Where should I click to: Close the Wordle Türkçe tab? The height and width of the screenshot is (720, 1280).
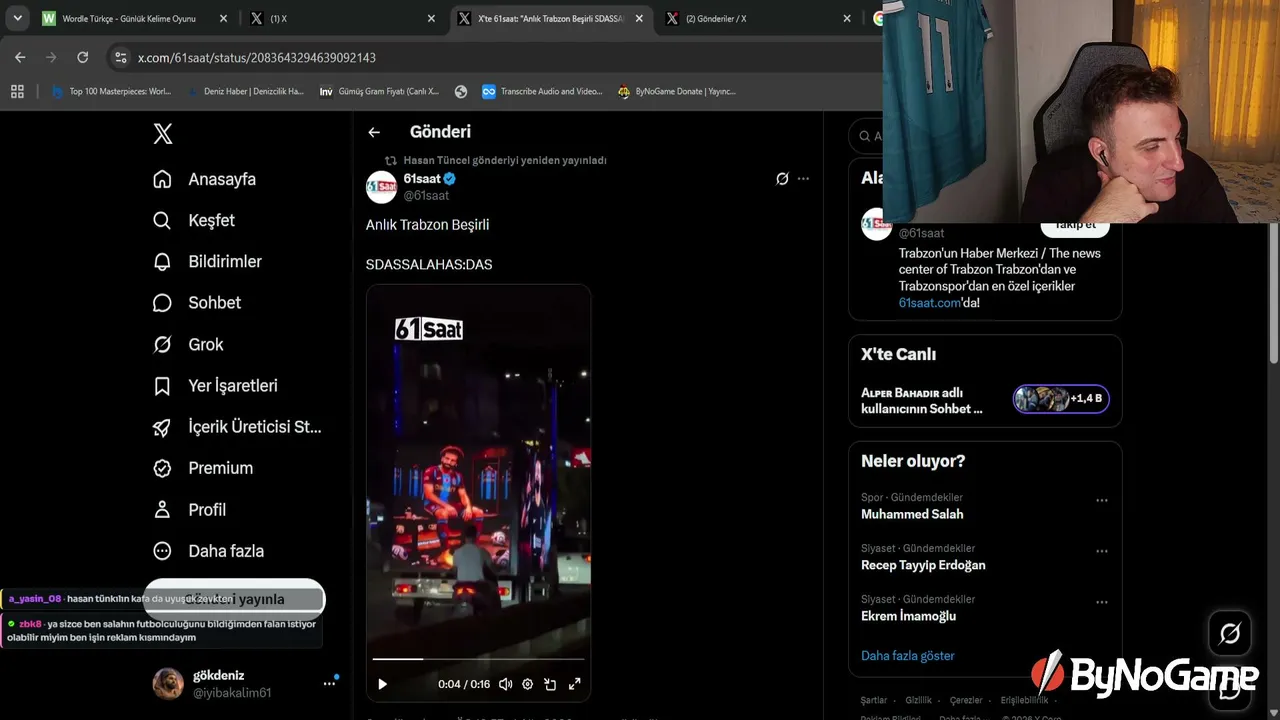tap(224, 18)
